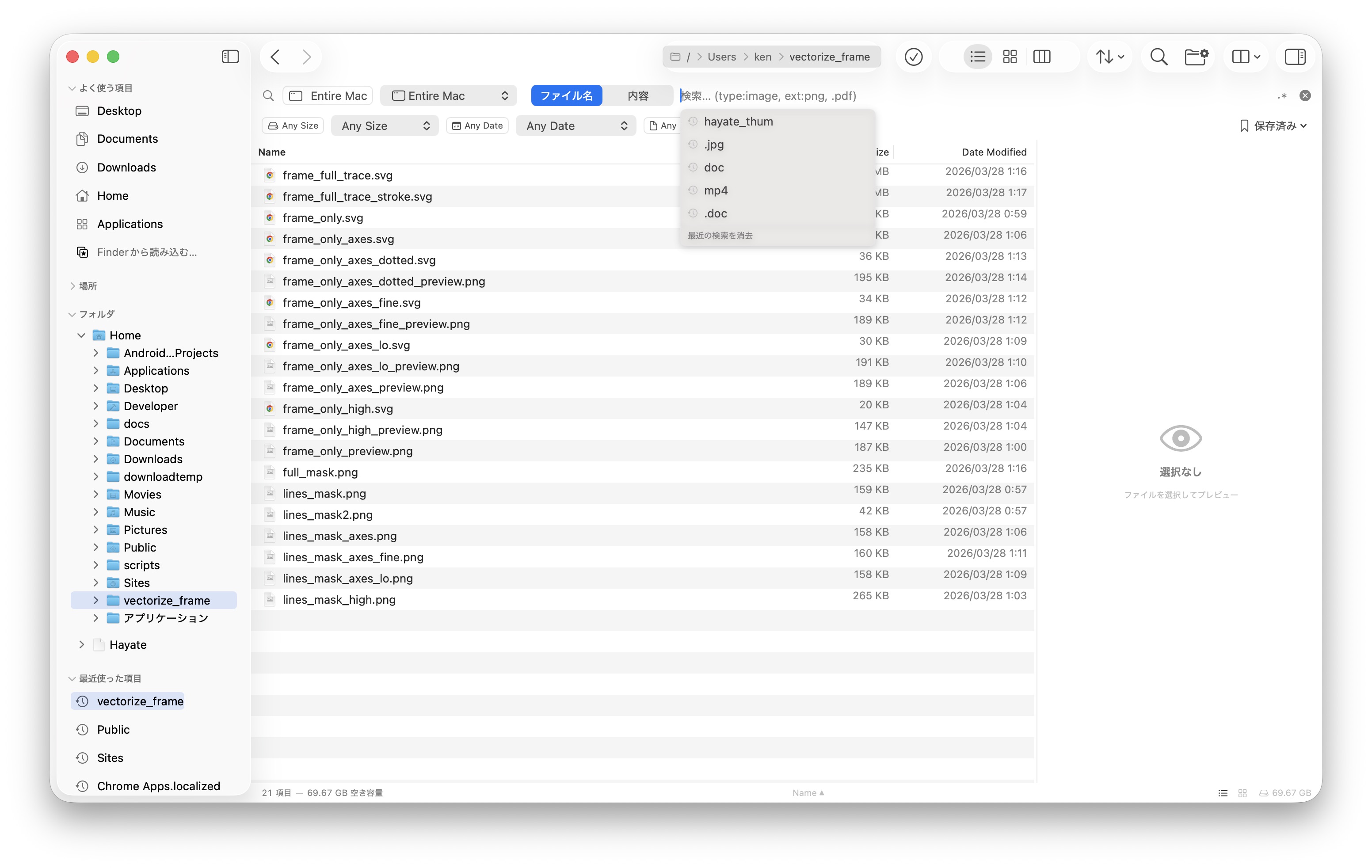1372x868 pixels.
Task: Click the ken breadcrumb segment
Action: tap(762, 57)
